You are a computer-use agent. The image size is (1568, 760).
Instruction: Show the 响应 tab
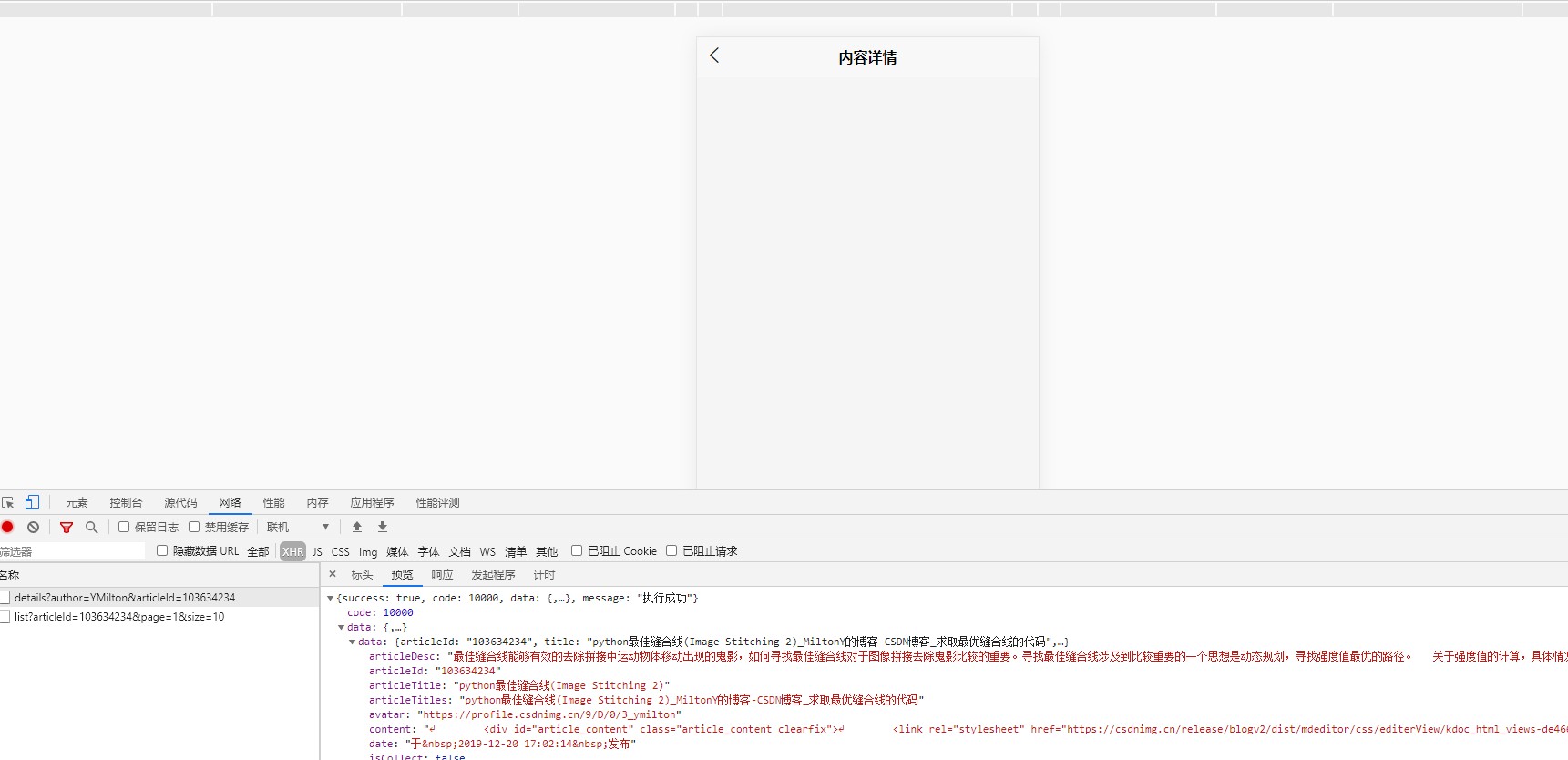(x=442, y=574)
